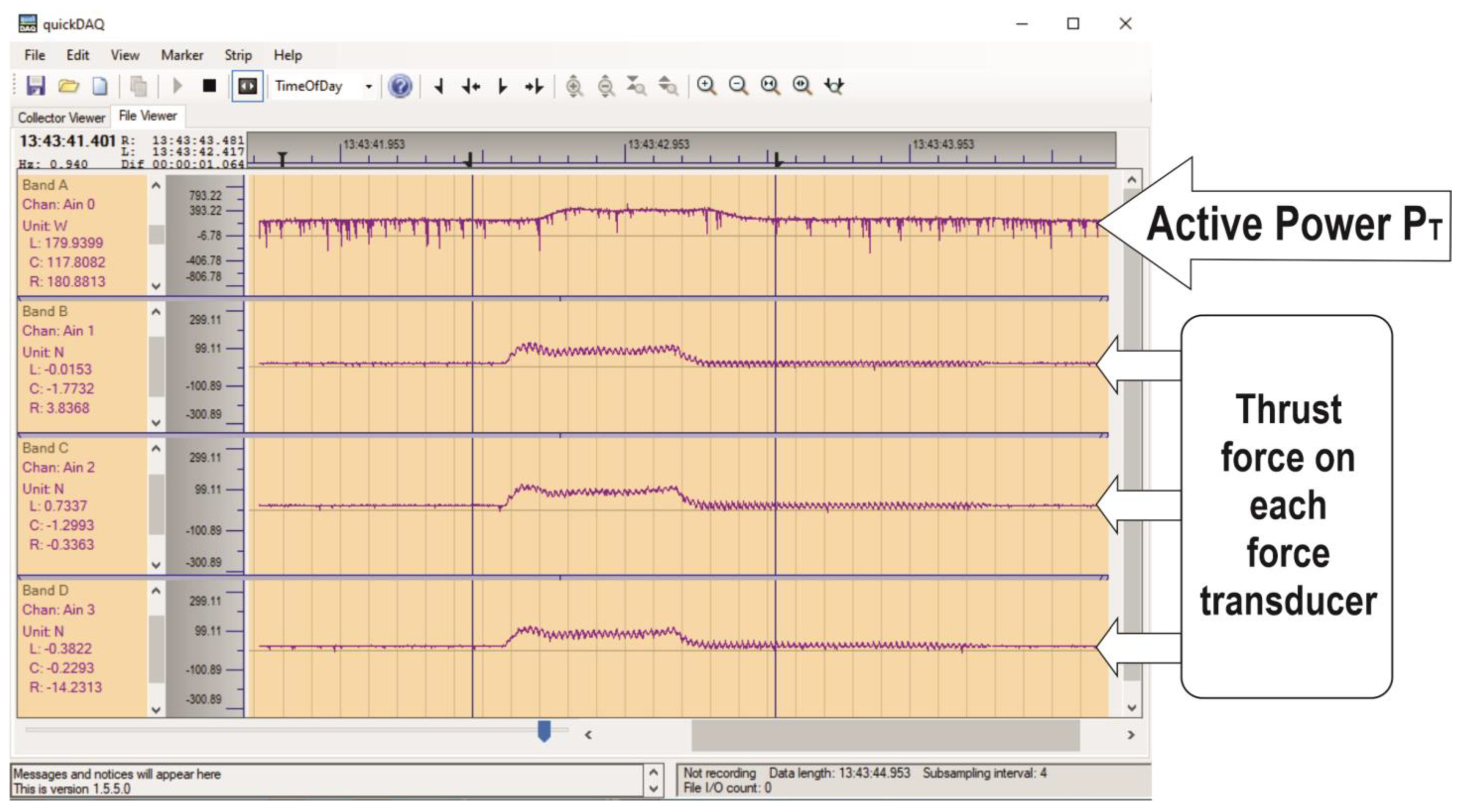Viewport: 1460px width, 812px height.
Task: Click the blue Help question mark icon
Action: pos(400,86)
